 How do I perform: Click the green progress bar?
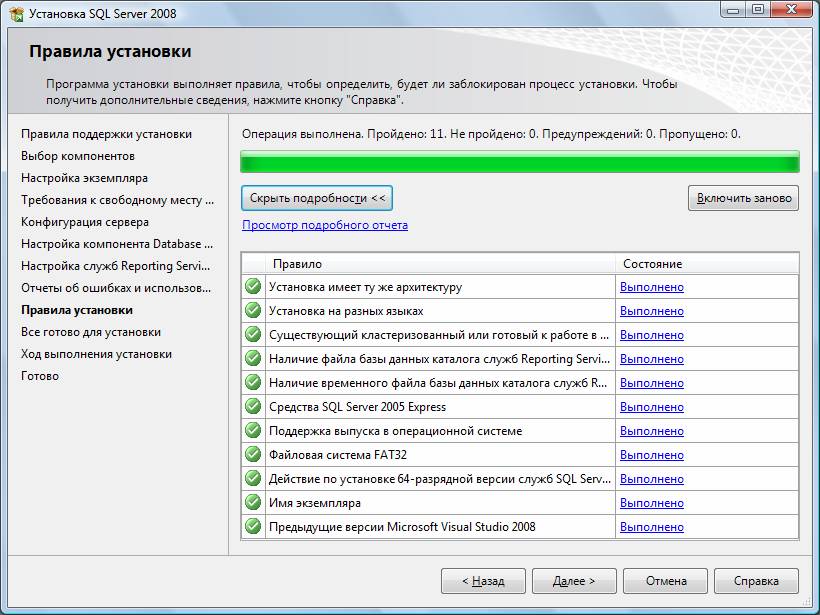click(520, 162)
